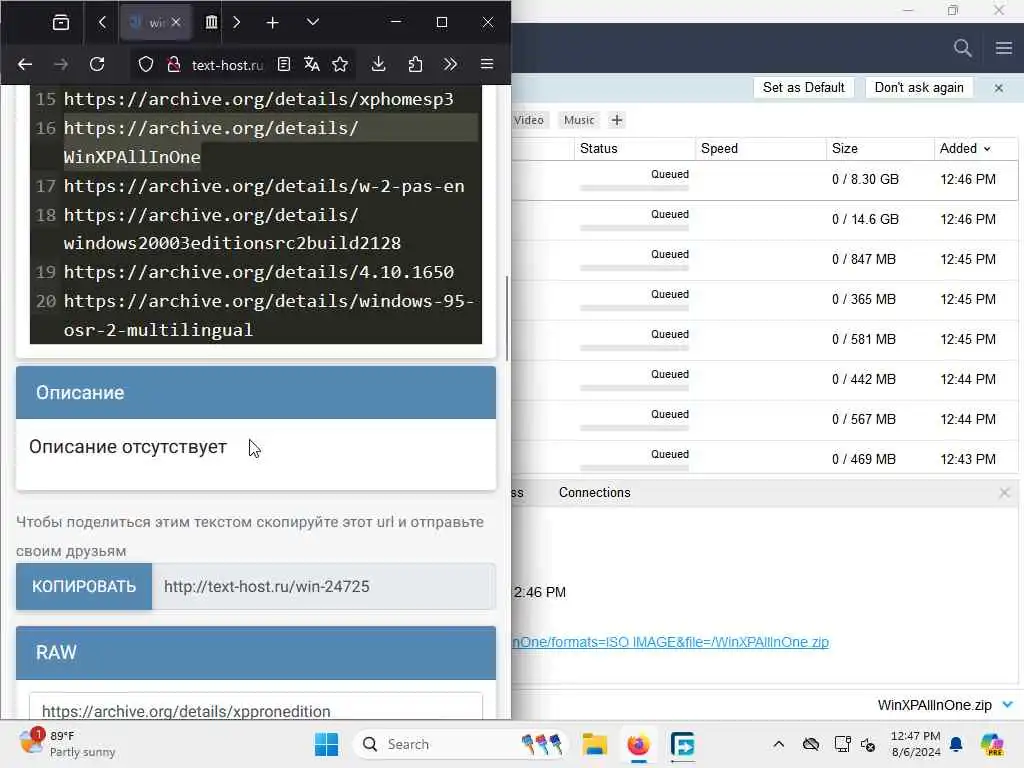Switch to Firefox taskbar icon
The image size is (1024, 768).
click(x=638, y=744)
